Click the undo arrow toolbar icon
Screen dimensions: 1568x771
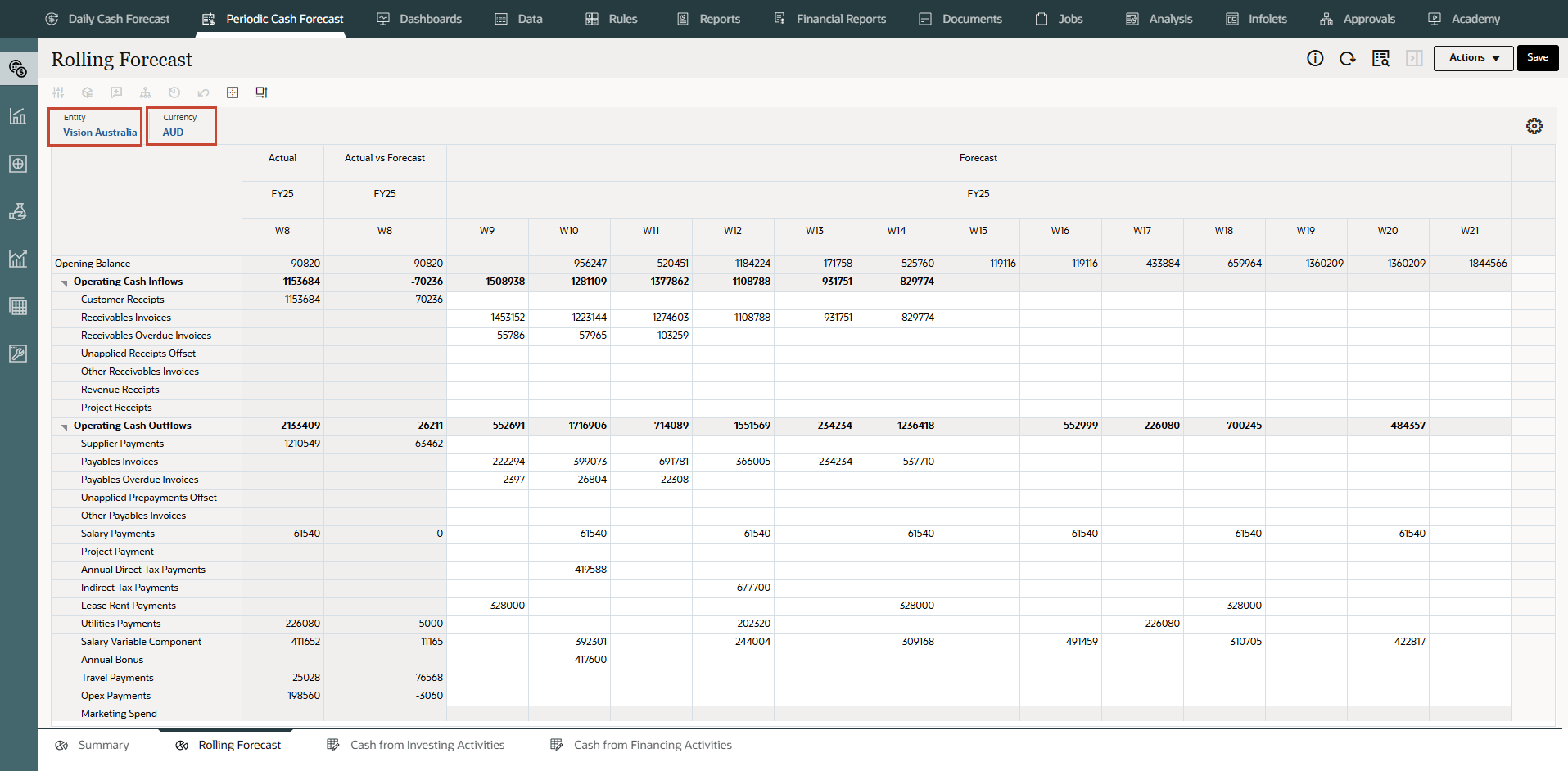click(203, 92)
